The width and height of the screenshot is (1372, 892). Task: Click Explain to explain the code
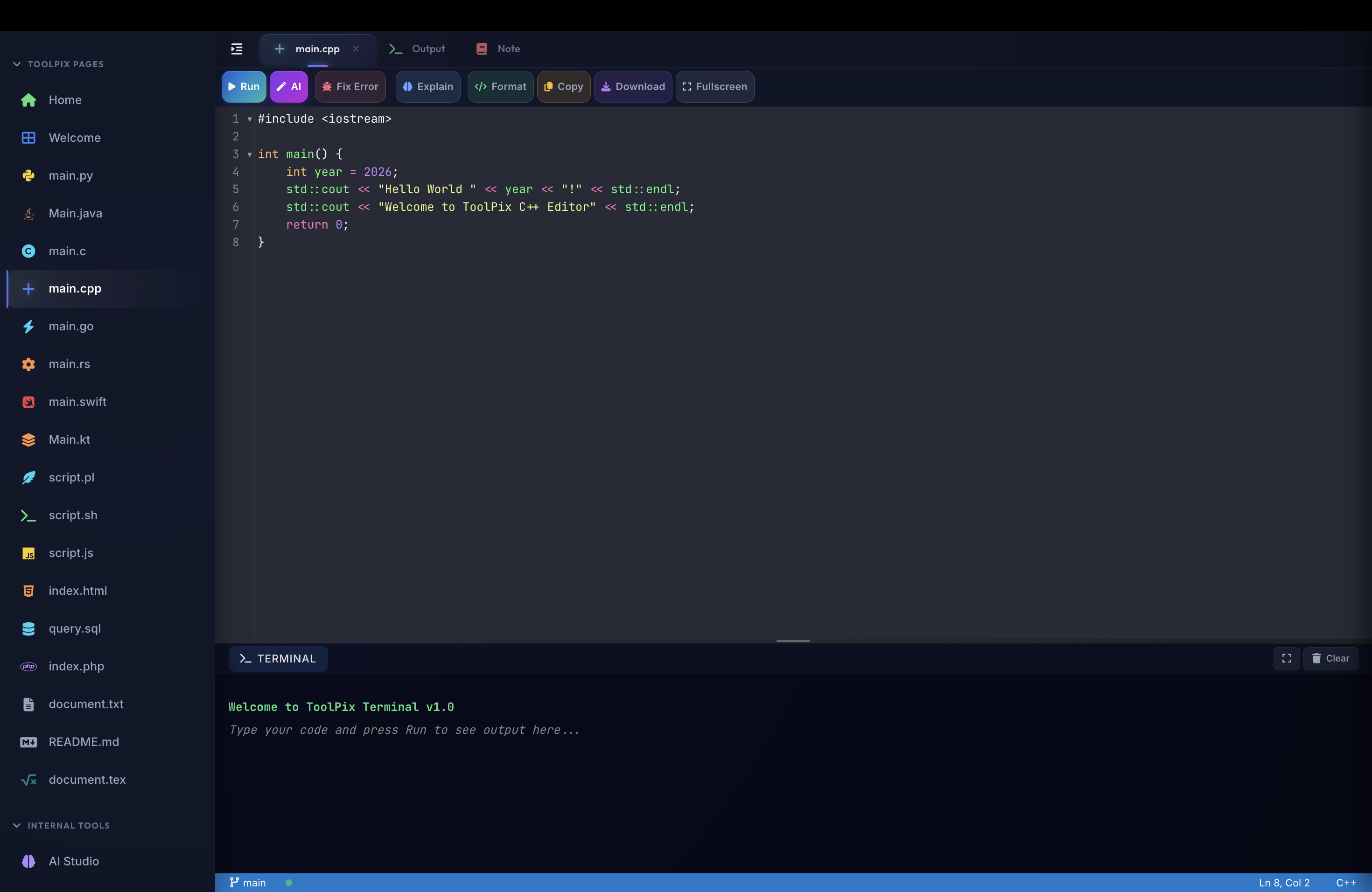428,87
